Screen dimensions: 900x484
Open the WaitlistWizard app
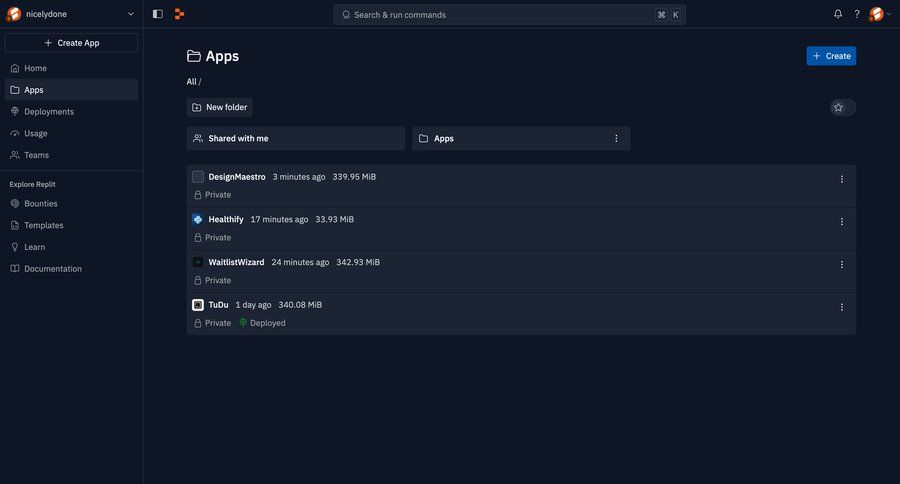point(236,262)
